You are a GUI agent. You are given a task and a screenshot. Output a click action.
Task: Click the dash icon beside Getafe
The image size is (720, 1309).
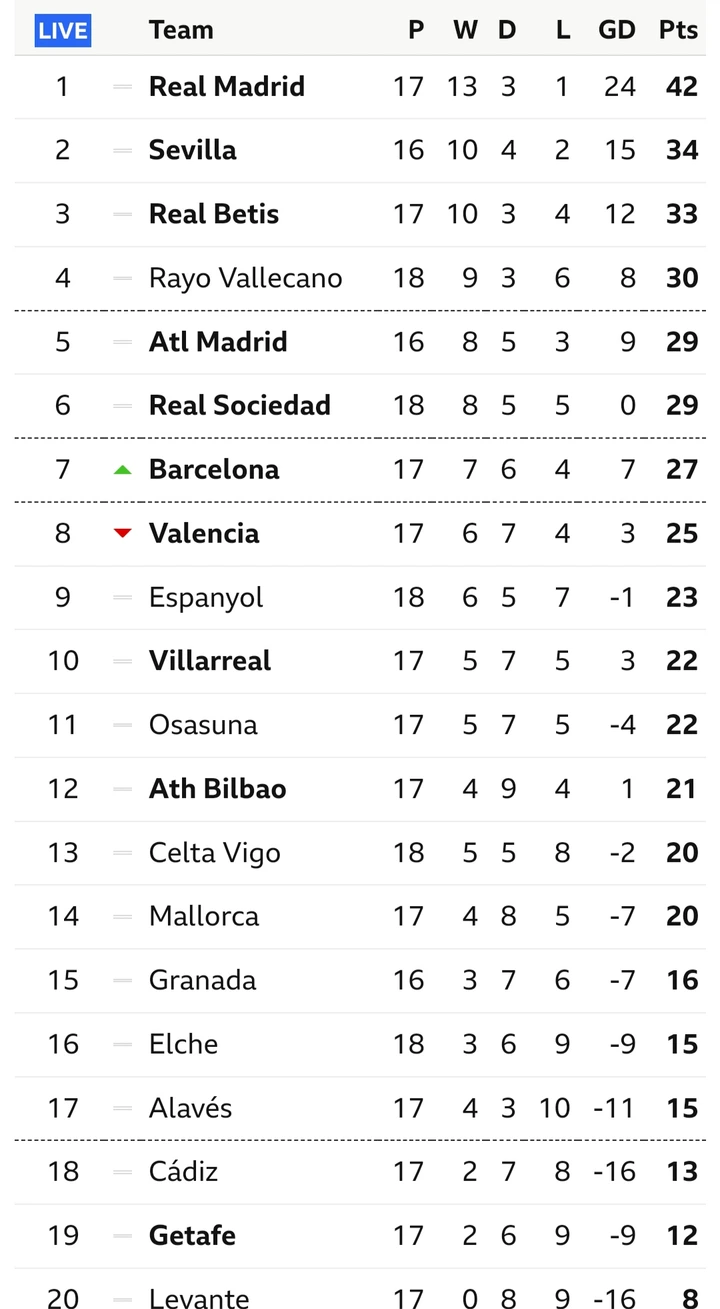pos(123,1236)
